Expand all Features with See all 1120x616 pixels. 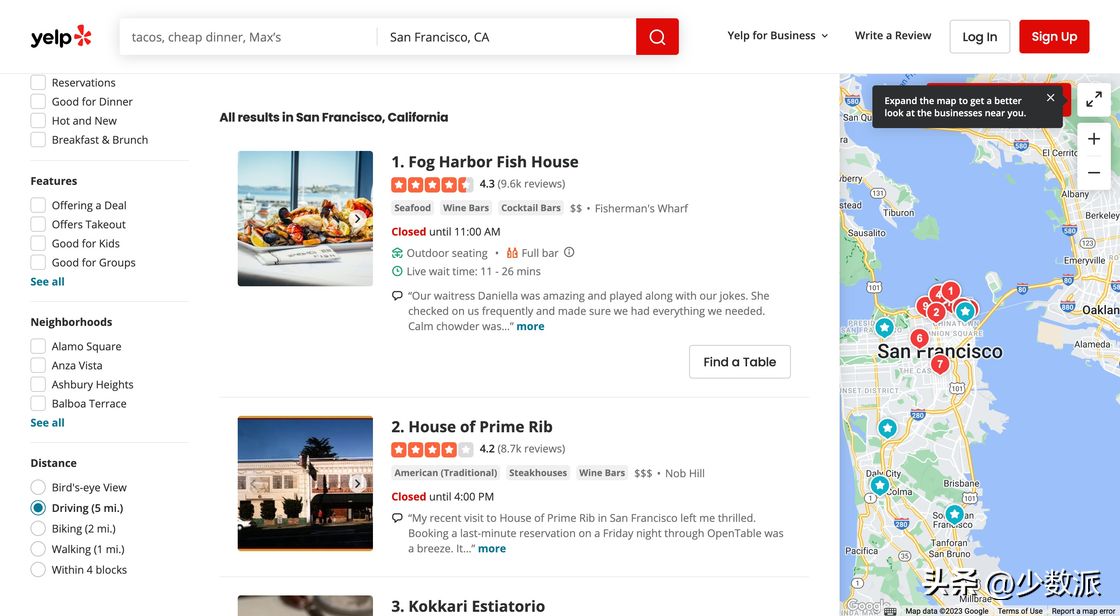point(47,282)
